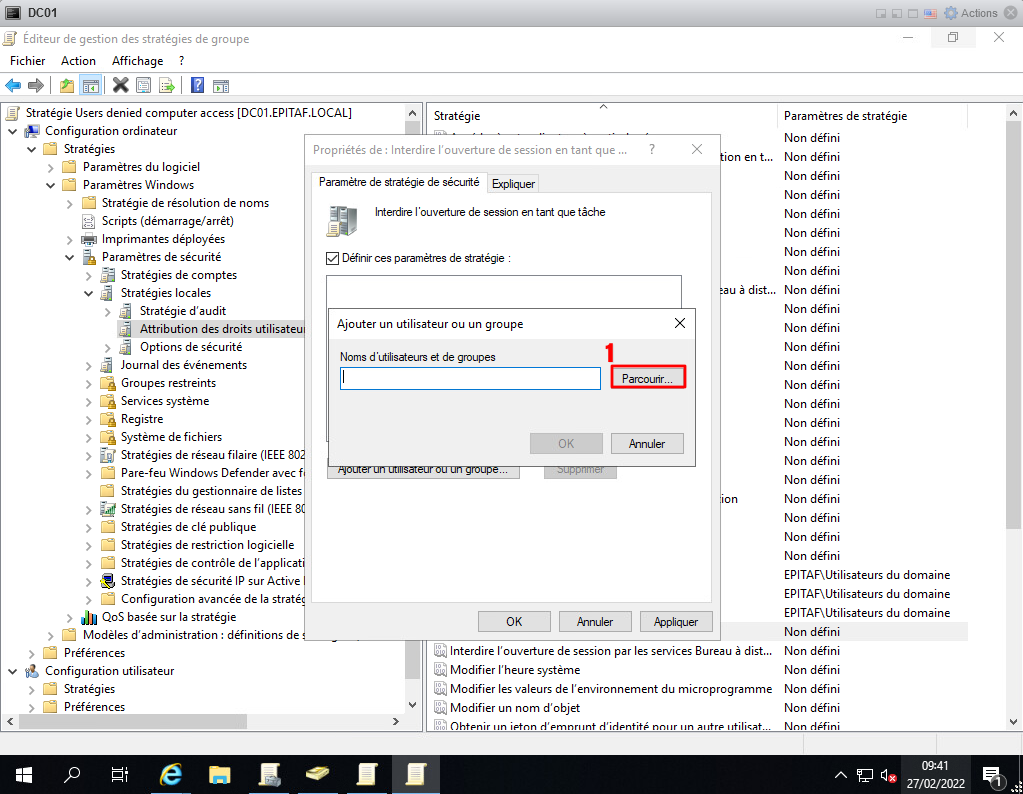
Task: Expand the 'Stratégies de comptes' node
Action: point(89,275)
